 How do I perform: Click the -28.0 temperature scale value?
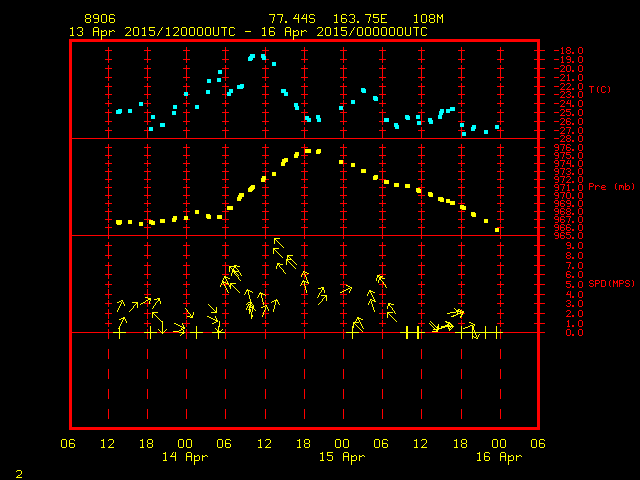tap(568, 139)
